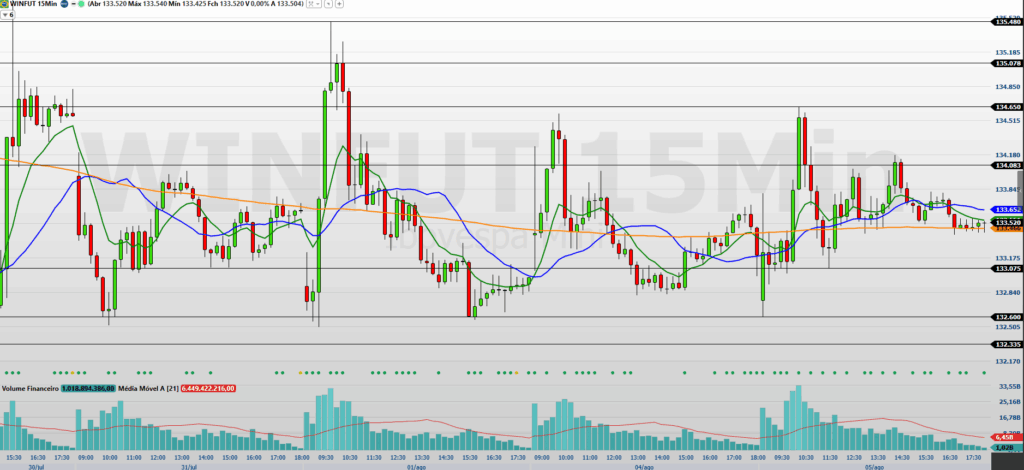Click the blue round badge after 15Min
The width and height of the screenshot is (1024, 470).
64,4
